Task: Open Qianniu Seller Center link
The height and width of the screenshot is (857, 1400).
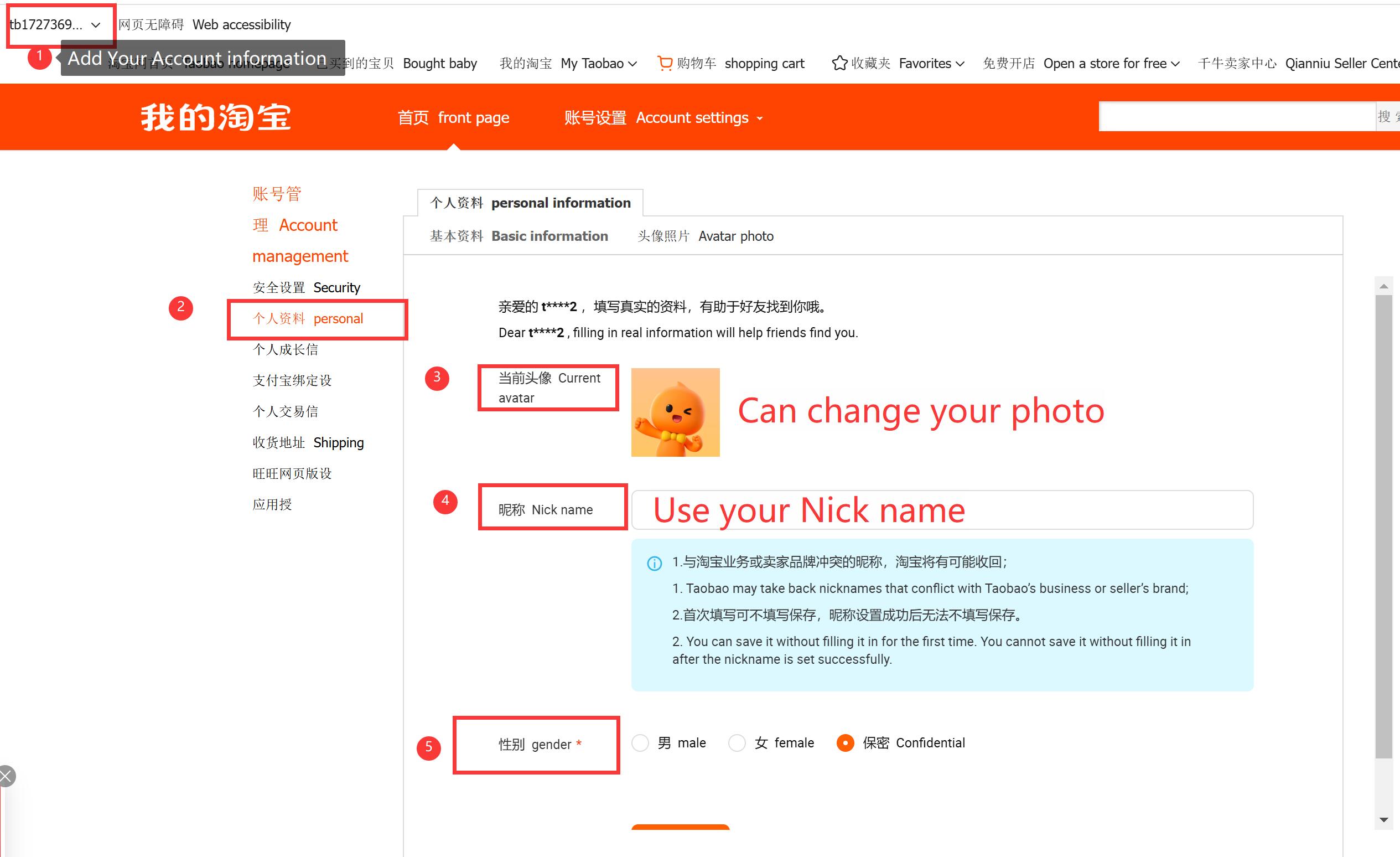Action: [x=1299, y=63]
